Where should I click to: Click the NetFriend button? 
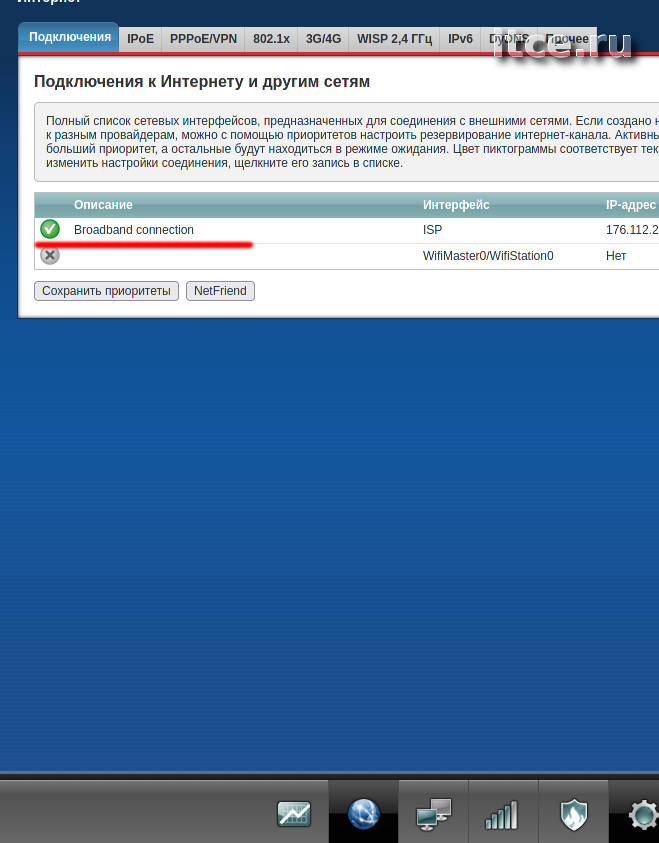click(x=221, y=291)
